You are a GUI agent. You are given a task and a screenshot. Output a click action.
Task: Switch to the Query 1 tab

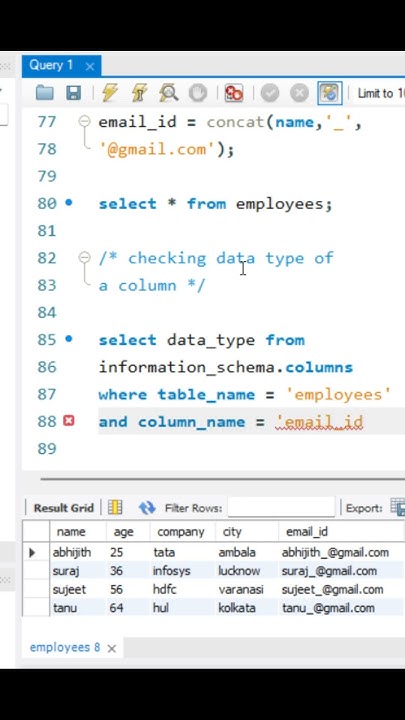point(51,65)
